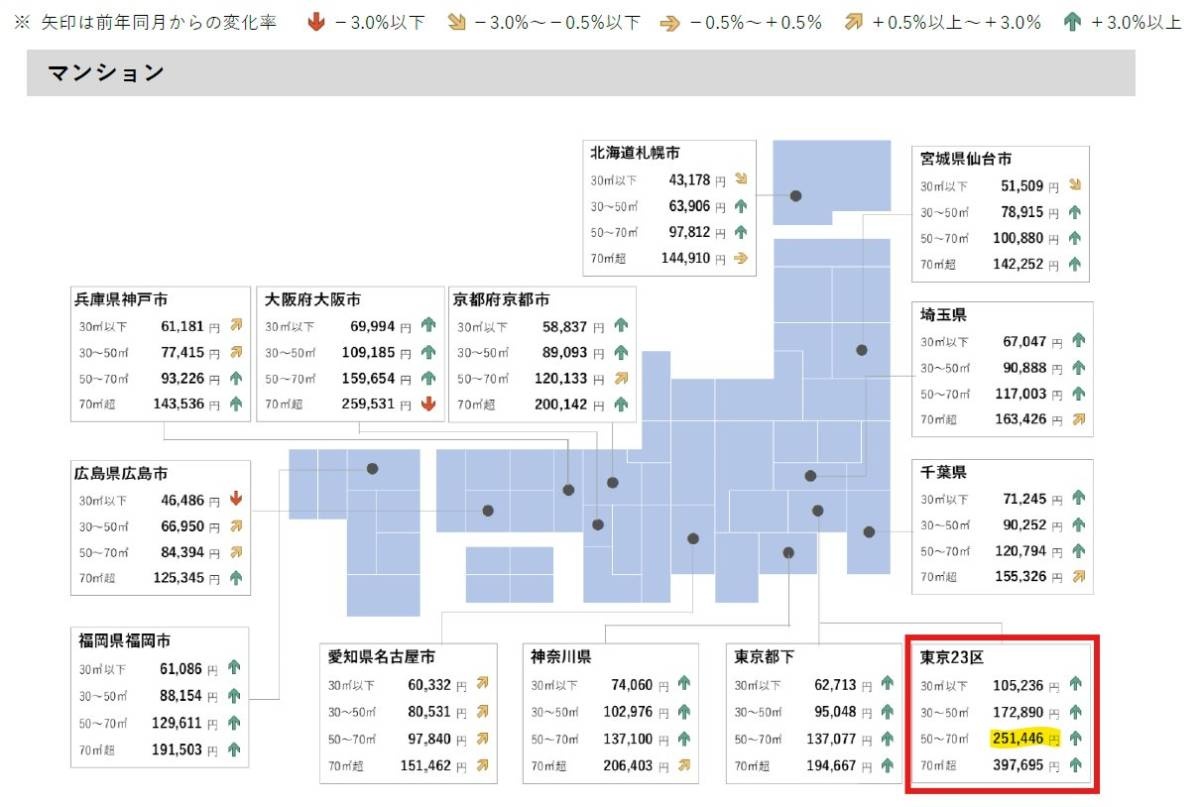
Task: Click the diagonal-down arrow beside Sendai's 51,509 value
Action: [1075, 185]
